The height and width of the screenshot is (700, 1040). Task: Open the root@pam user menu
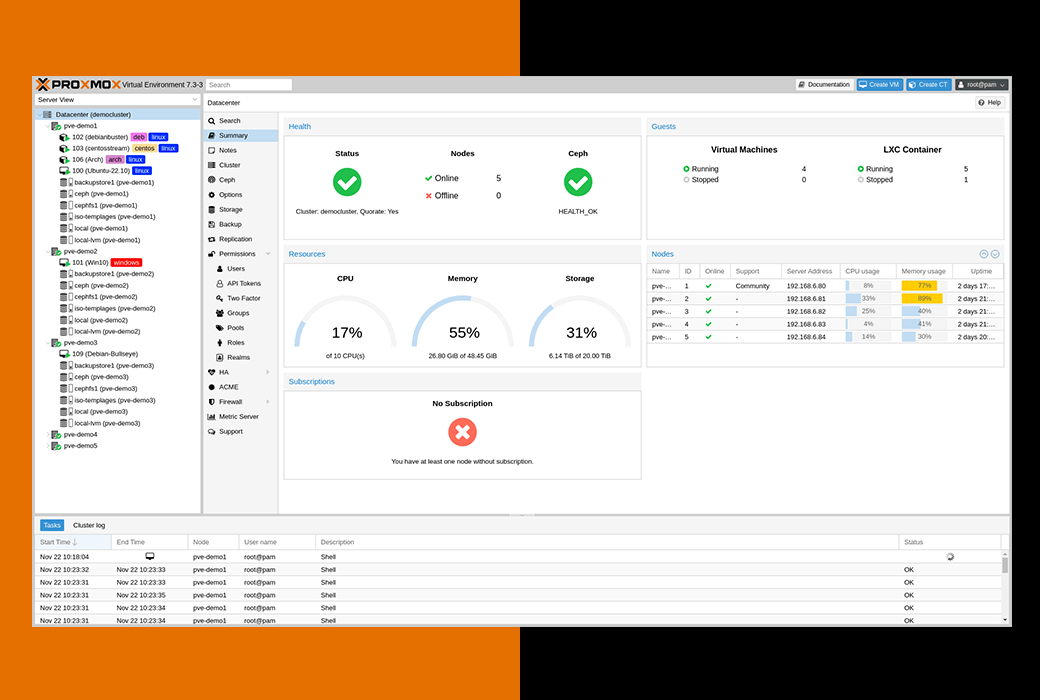coord(982,85)
